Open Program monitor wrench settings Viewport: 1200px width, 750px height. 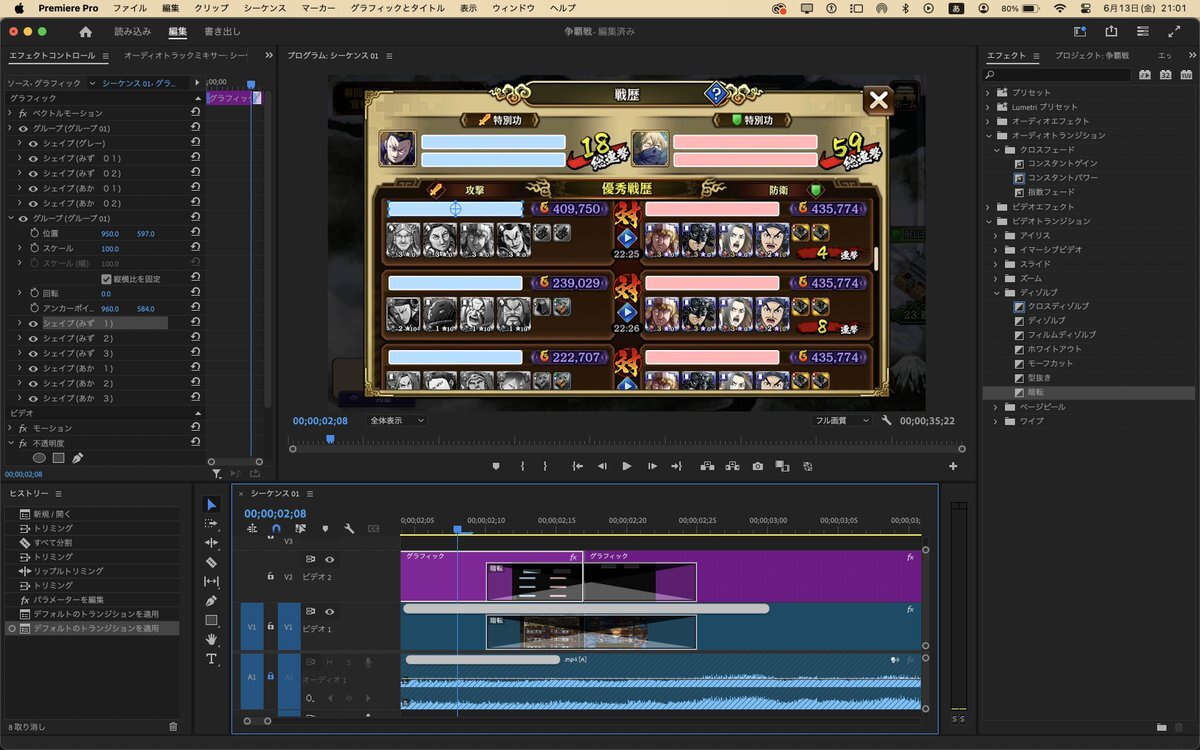(886, 421)
